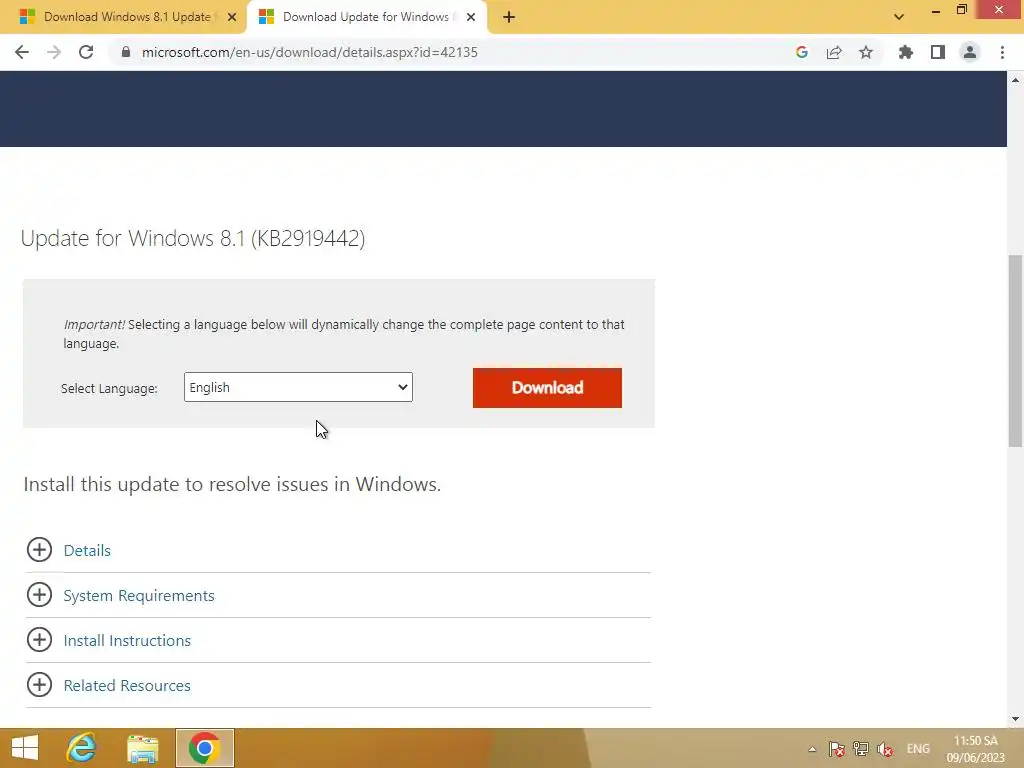Image resolution: width=1024 pixels, height=768 pixels.
Task: Open the Action Center flag icon
Action: tap(836, 749)
